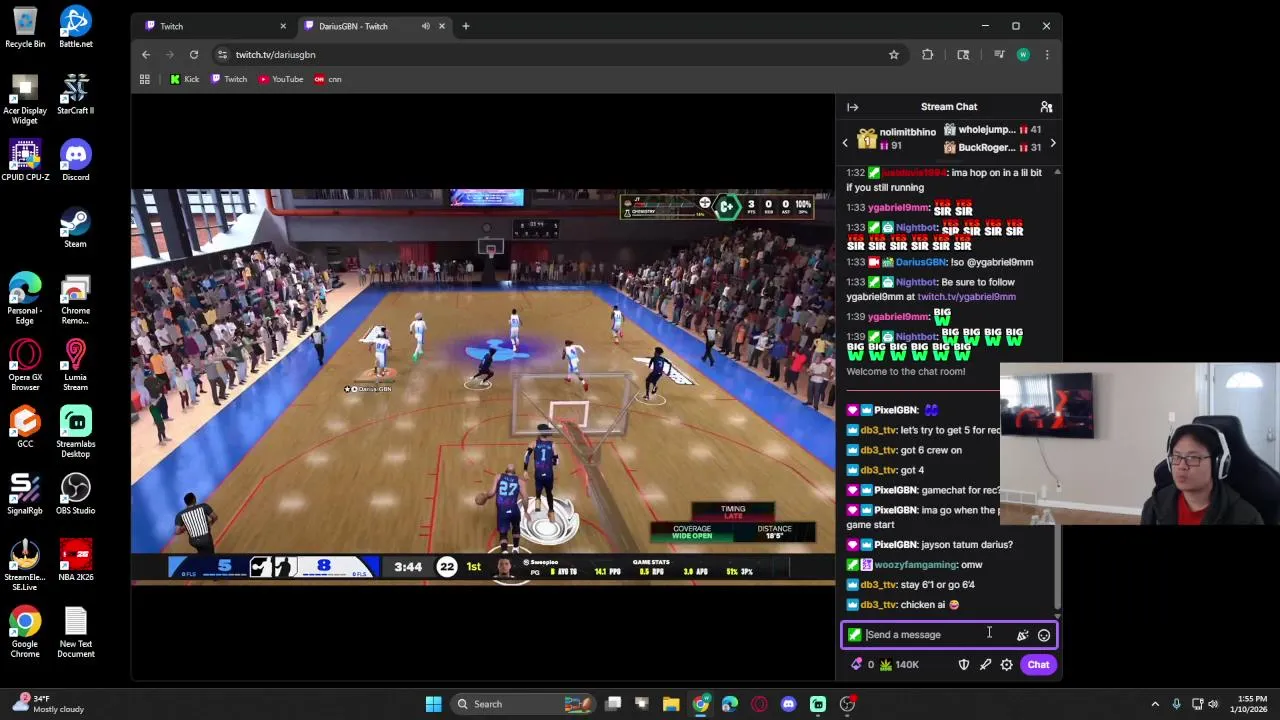1280x720 pixels.
Task: Open the Bits icon below chat
Action: point(856,665)
